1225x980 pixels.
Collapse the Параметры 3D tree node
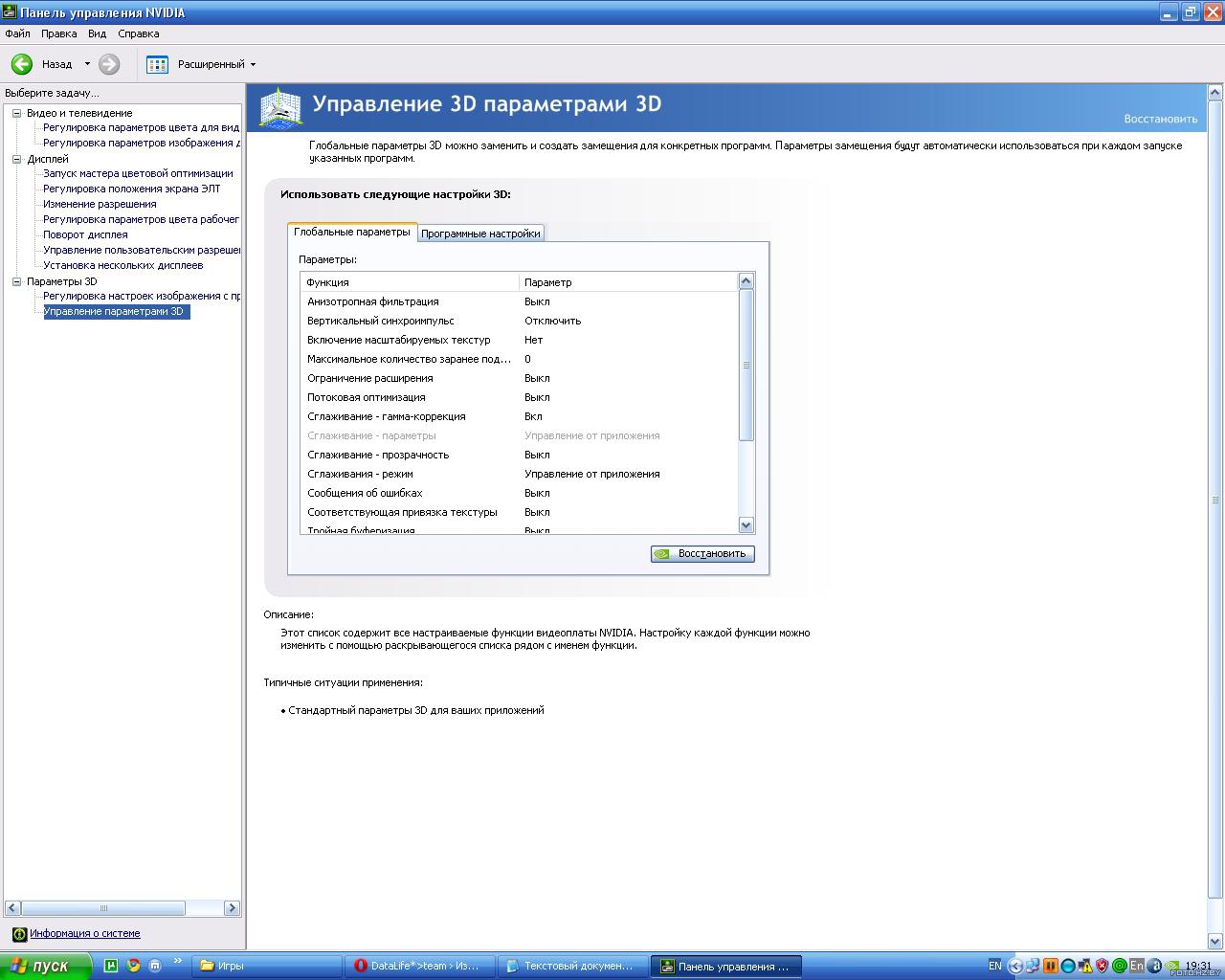pyautogui.click(x=16, y=281)
